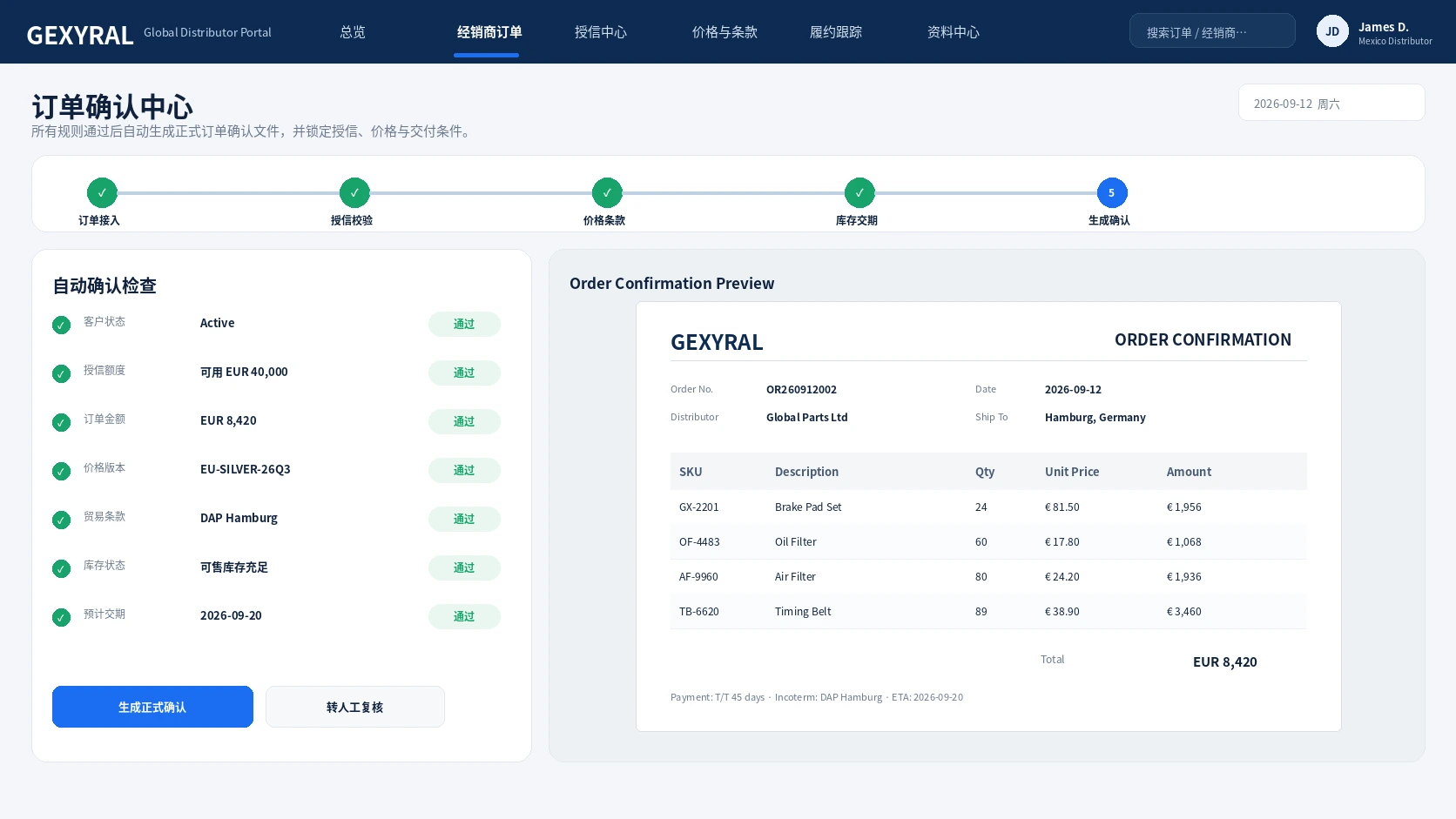The image size is (1456, 819).
Task: Click the 授信校验 step checkmark circle
Action: (x=354, y=192)
